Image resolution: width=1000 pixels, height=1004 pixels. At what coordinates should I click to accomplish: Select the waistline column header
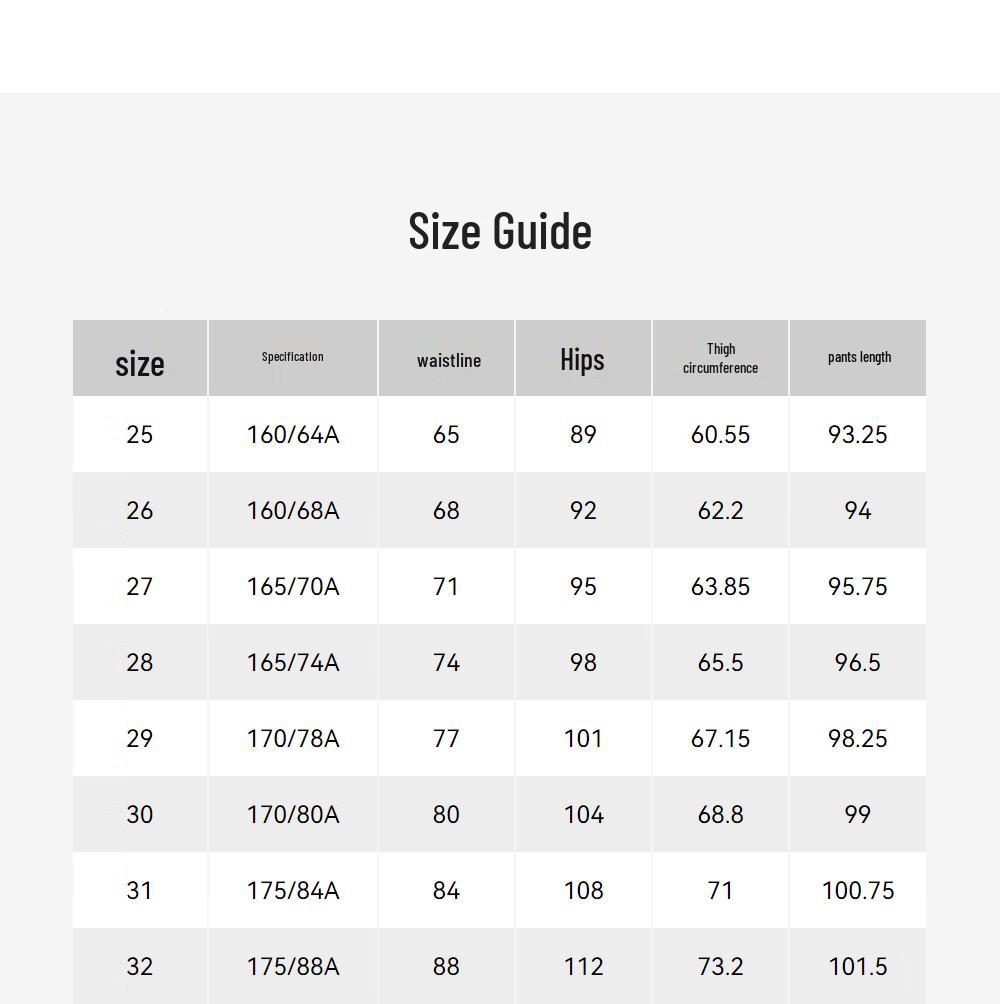449,360
